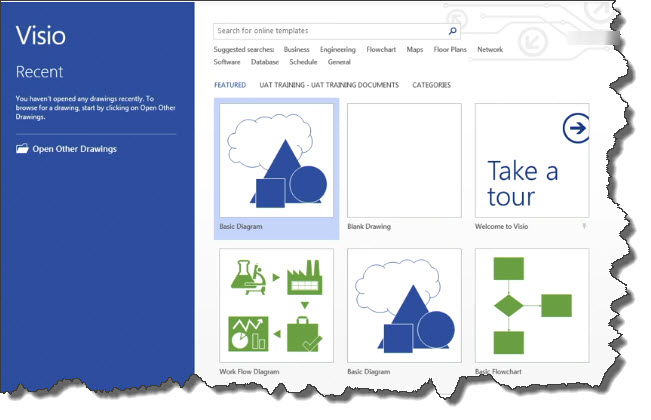Image resolution: width=651 pixels, height=420 pixels.
Task: Open the Welcome to Visio tour thumbnail
Action: (x=532, y=160)
